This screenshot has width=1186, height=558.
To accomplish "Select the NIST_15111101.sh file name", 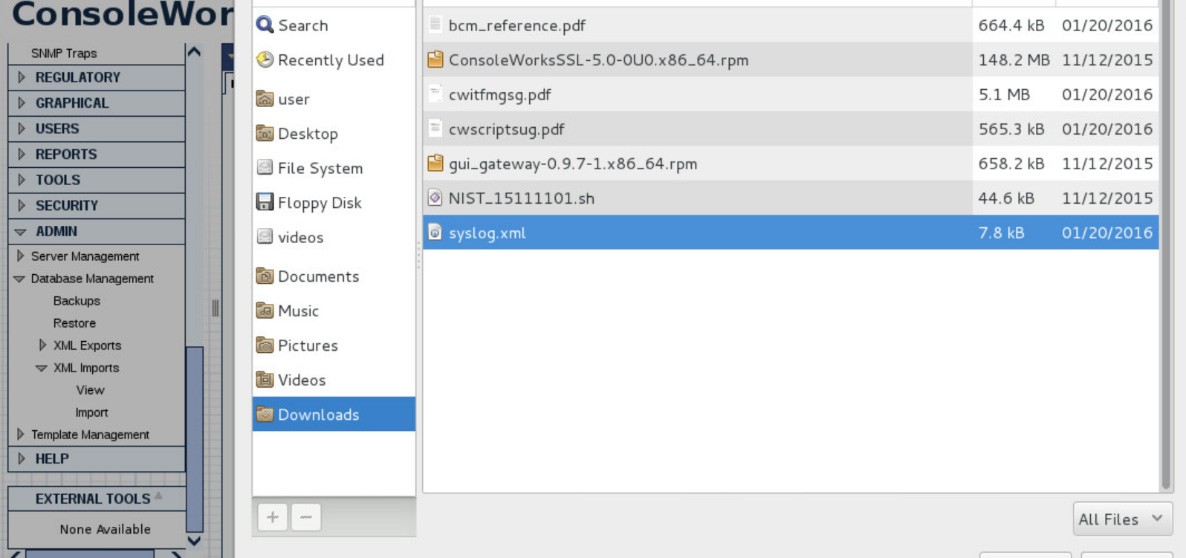I will point(521,199).
